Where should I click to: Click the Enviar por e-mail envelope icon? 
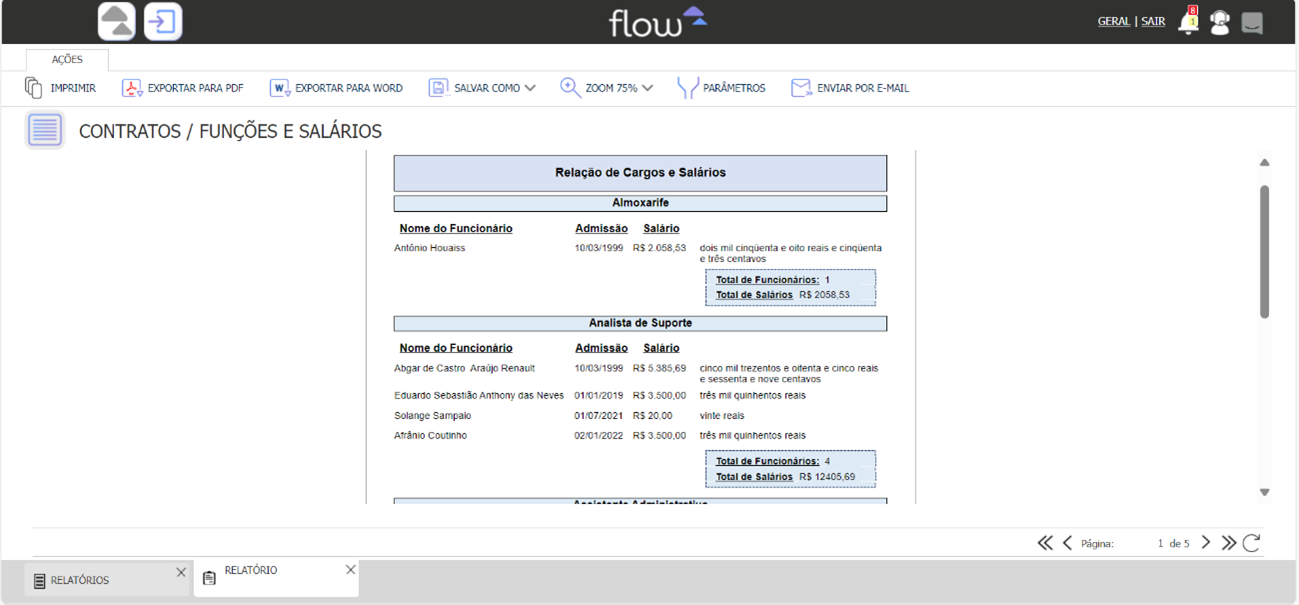point(801,88)
